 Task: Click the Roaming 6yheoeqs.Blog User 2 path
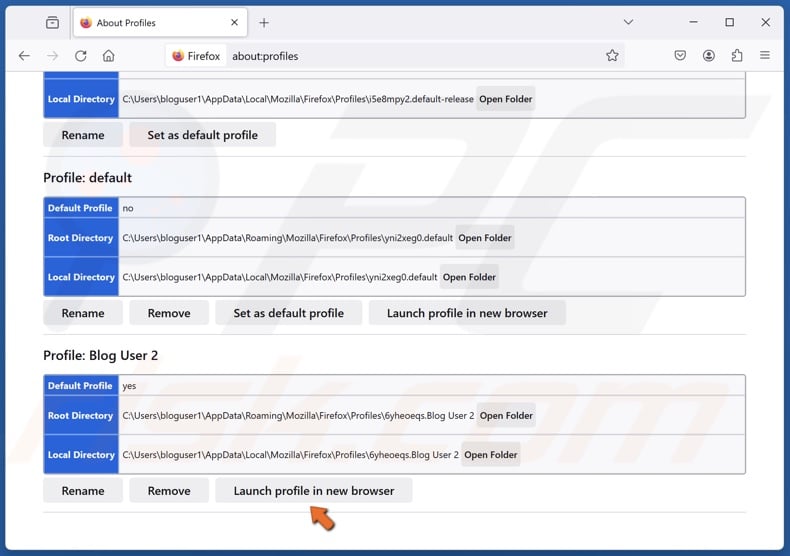298,415
